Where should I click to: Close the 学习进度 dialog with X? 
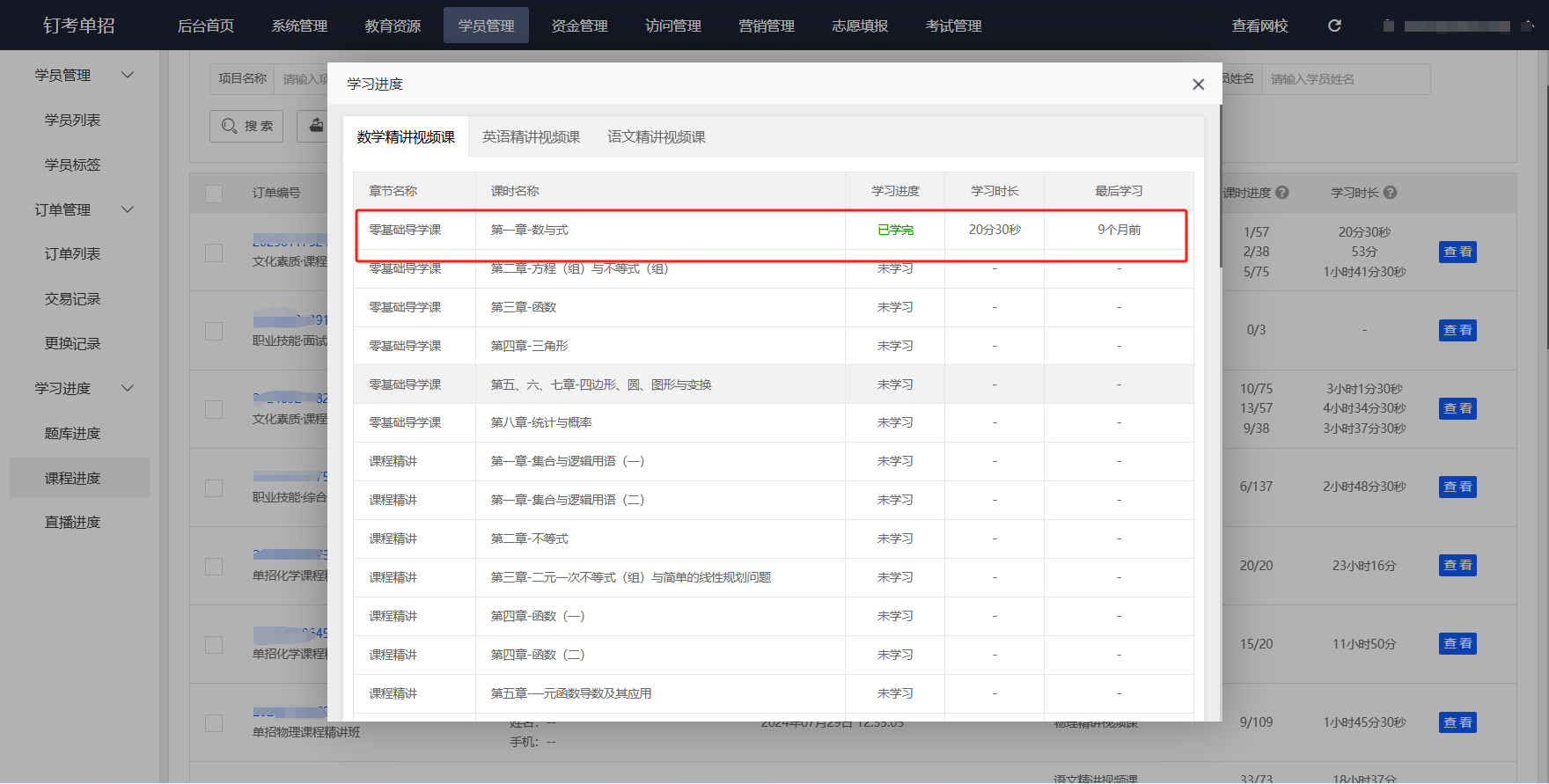click(1198, 84)
